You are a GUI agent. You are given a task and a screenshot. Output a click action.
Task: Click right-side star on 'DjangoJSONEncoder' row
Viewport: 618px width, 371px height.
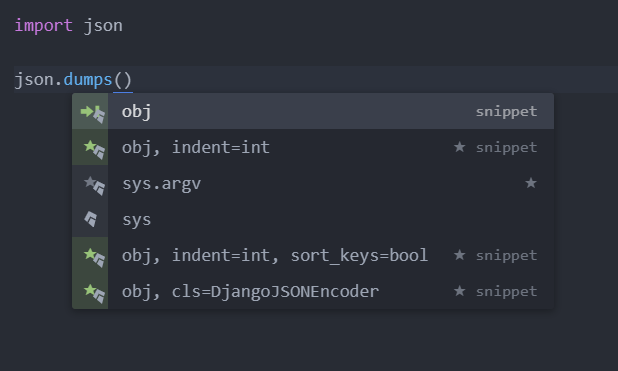point(460,291)
